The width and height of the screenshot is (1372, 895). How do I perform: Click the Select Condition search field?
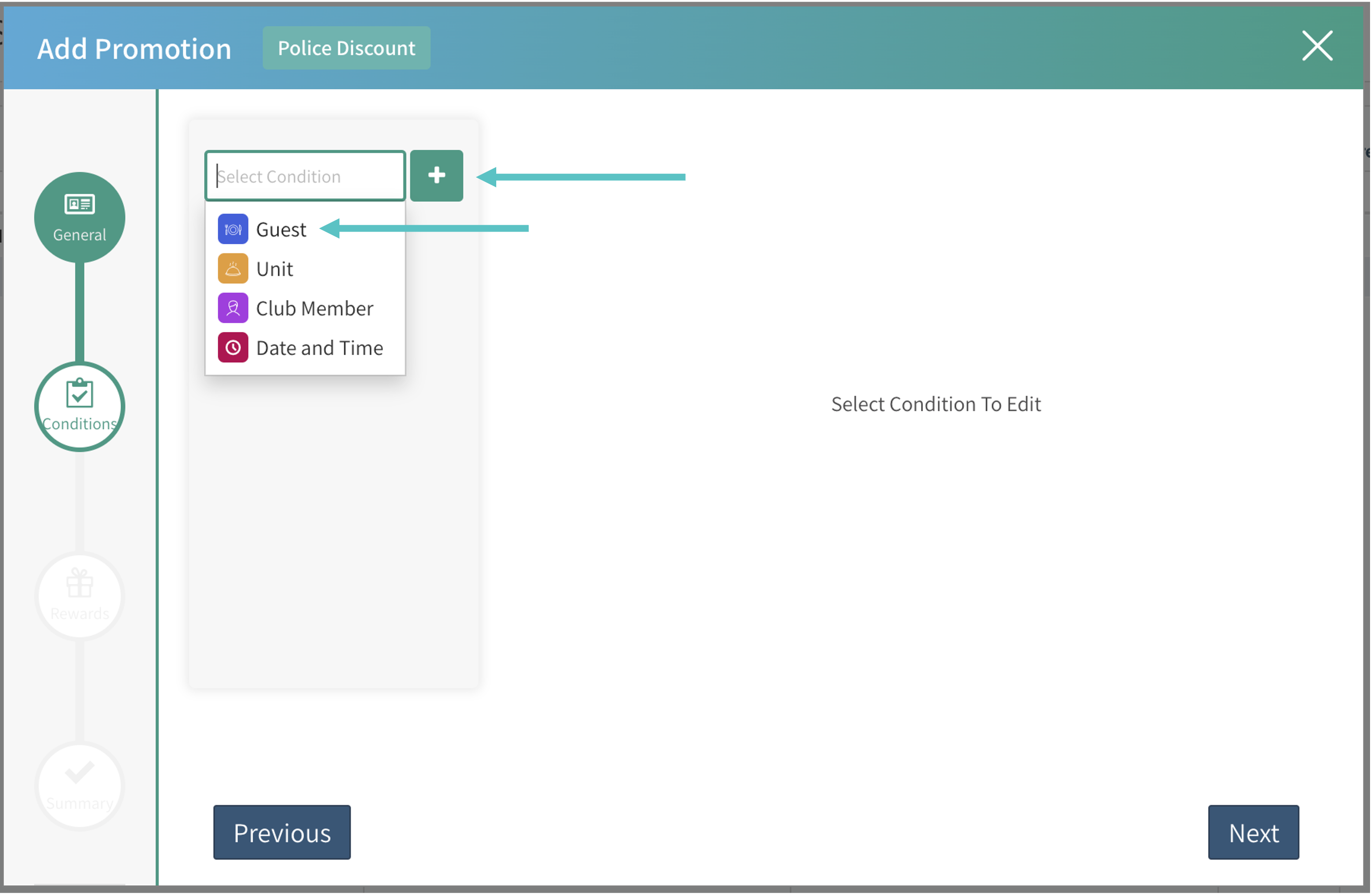305,176
